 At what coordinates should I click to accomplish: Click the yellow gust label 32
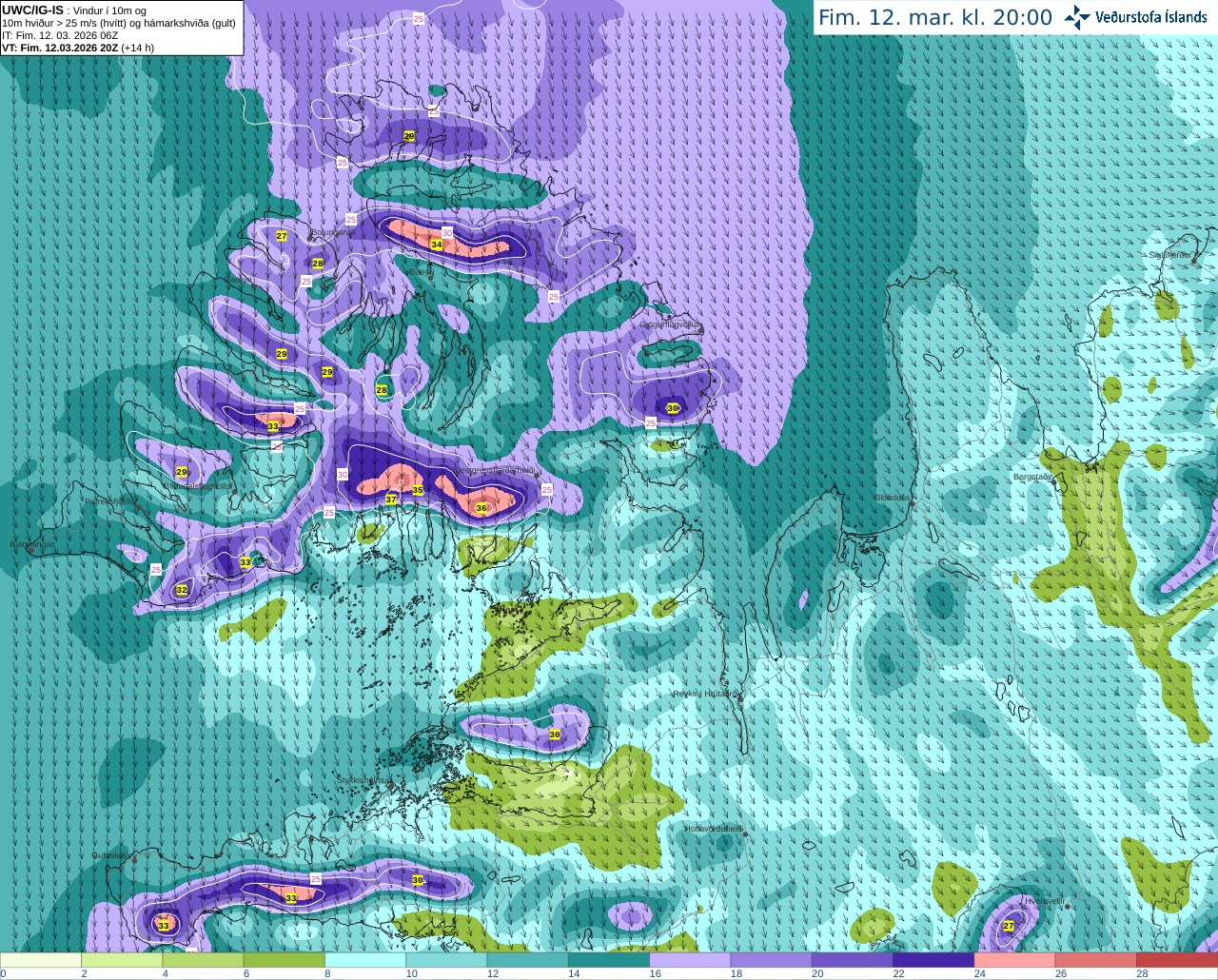coord(182,590)
